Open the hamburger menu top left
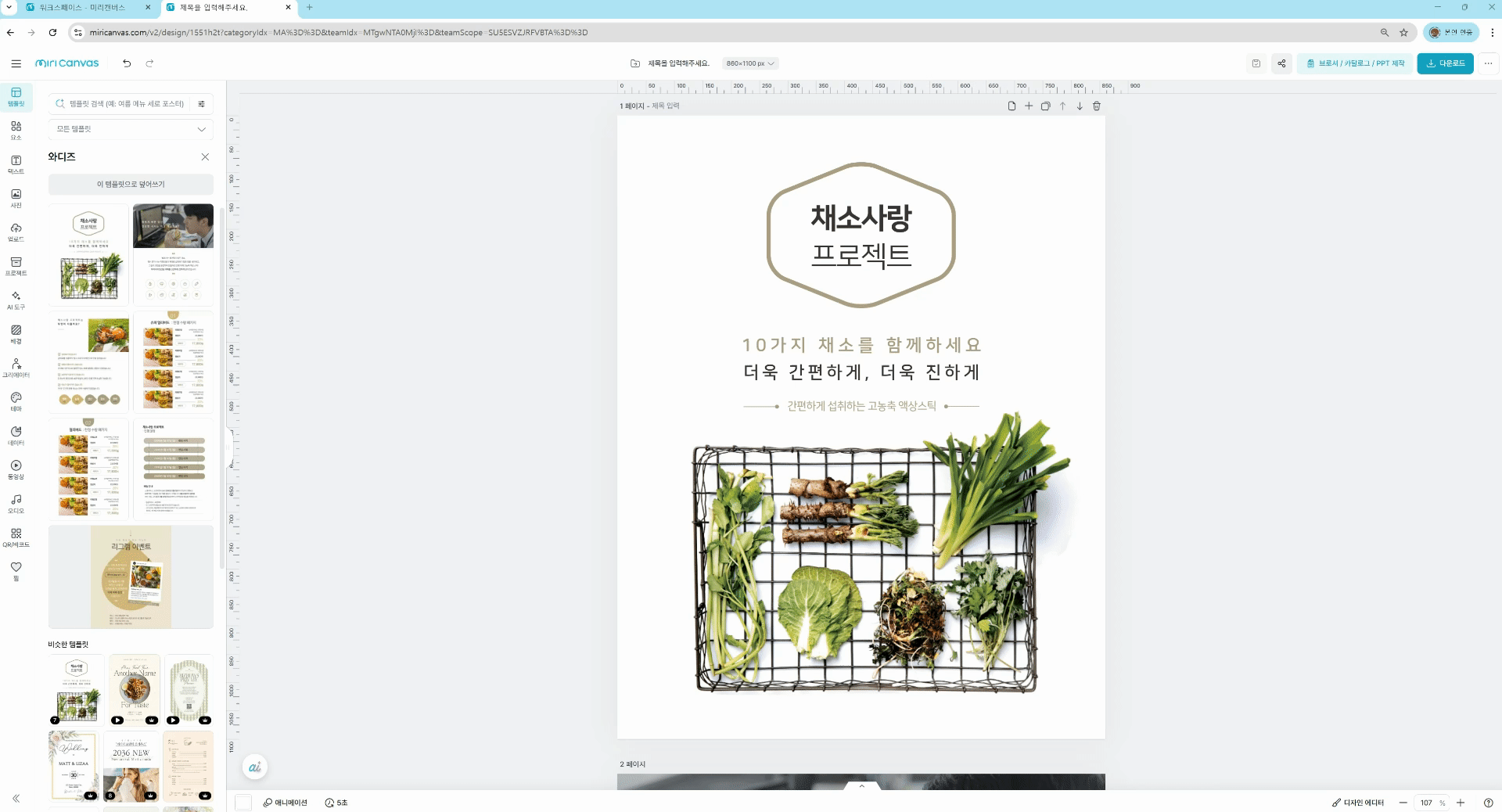 [x=16, y=63]
